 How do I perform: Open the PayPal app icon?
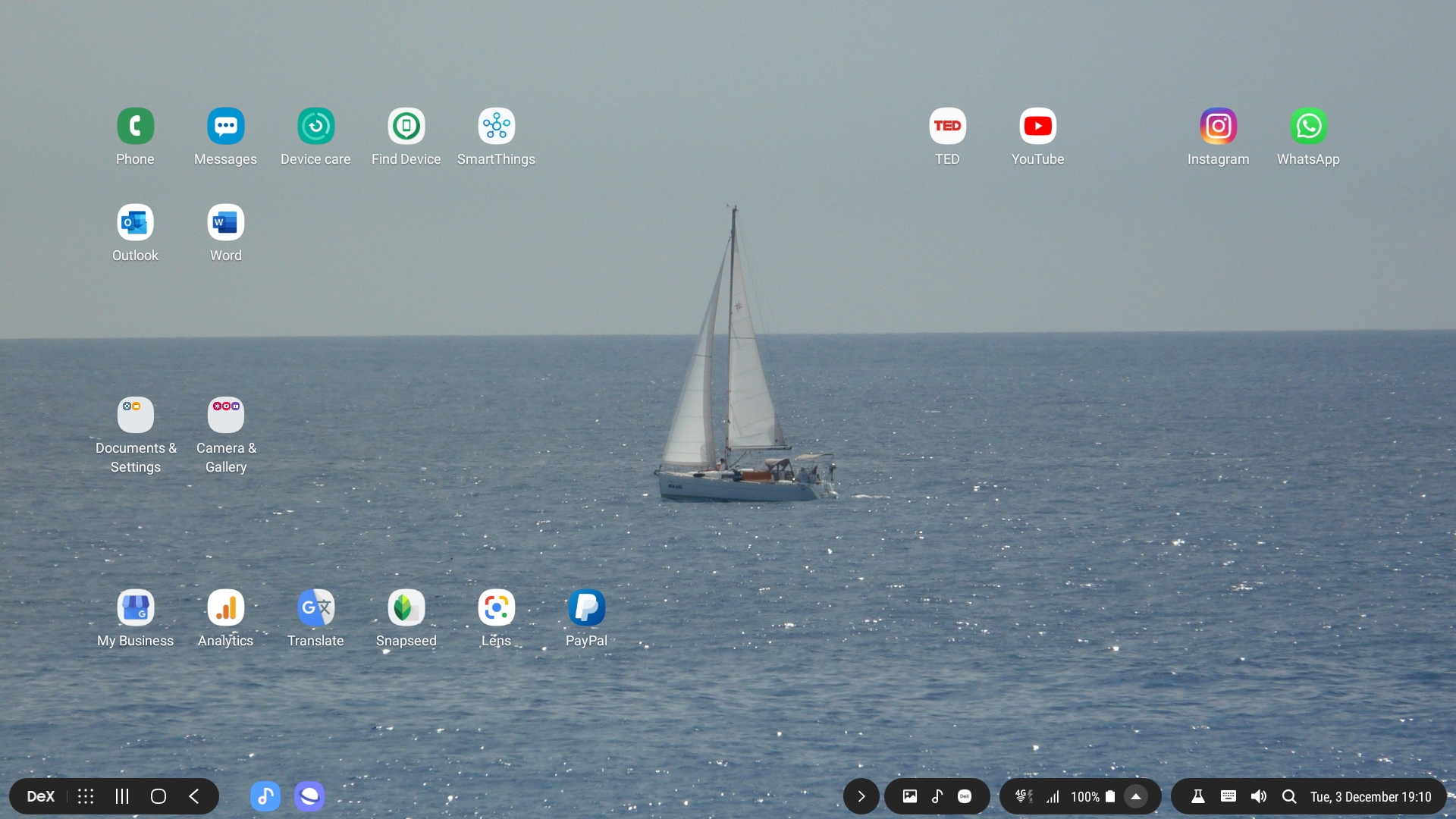pyautogui.click(x=586, y=608)
